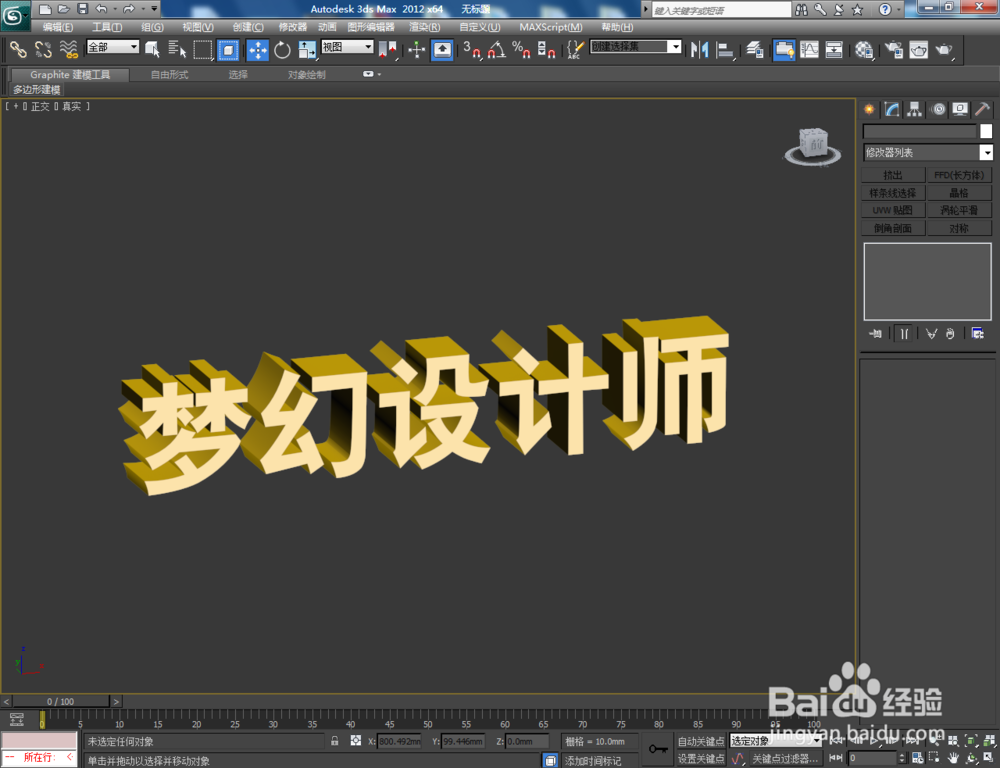1000x768 pixels.
Task: Open the Hierarchy command panel tab
Action: 915,109
